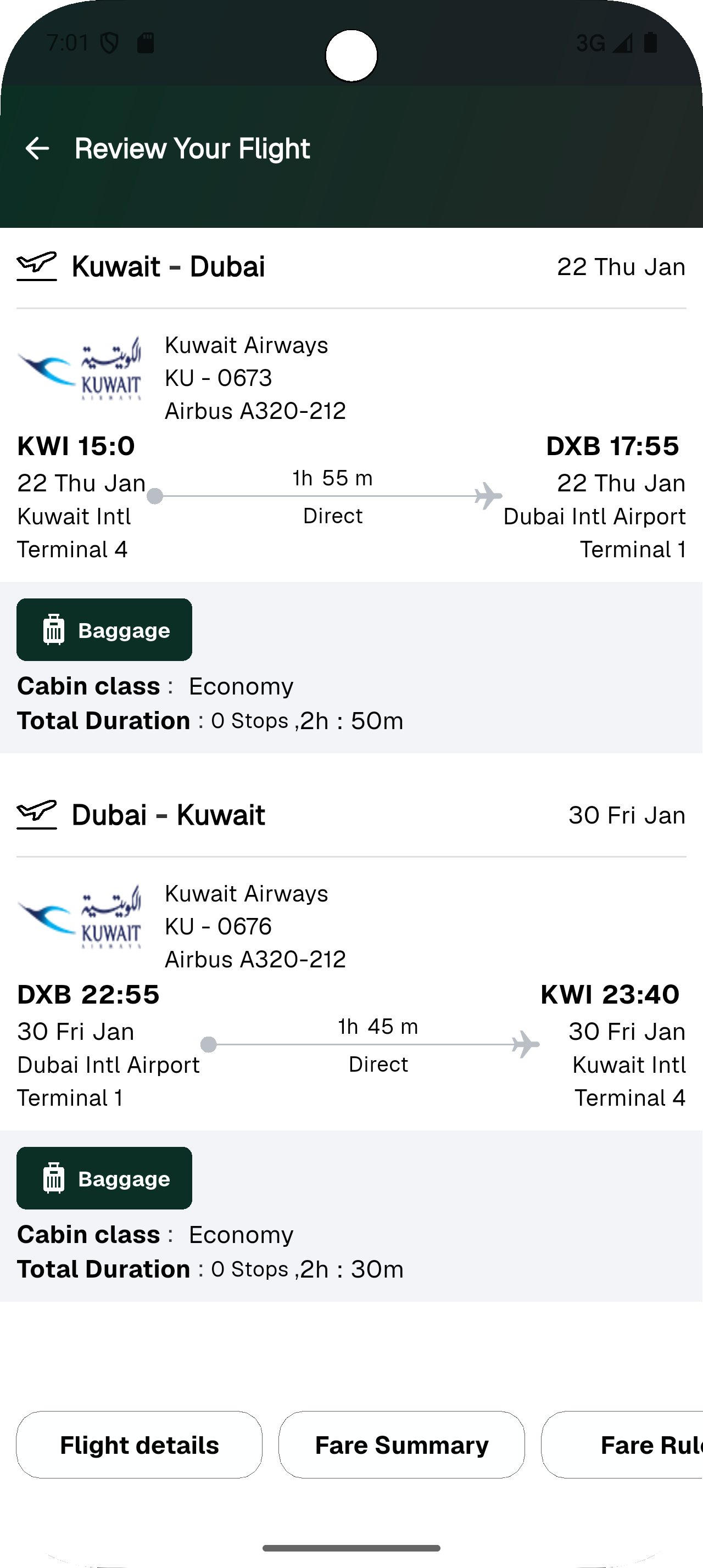Tap the DXB 22:55 departure time

[x=88, y=995]
